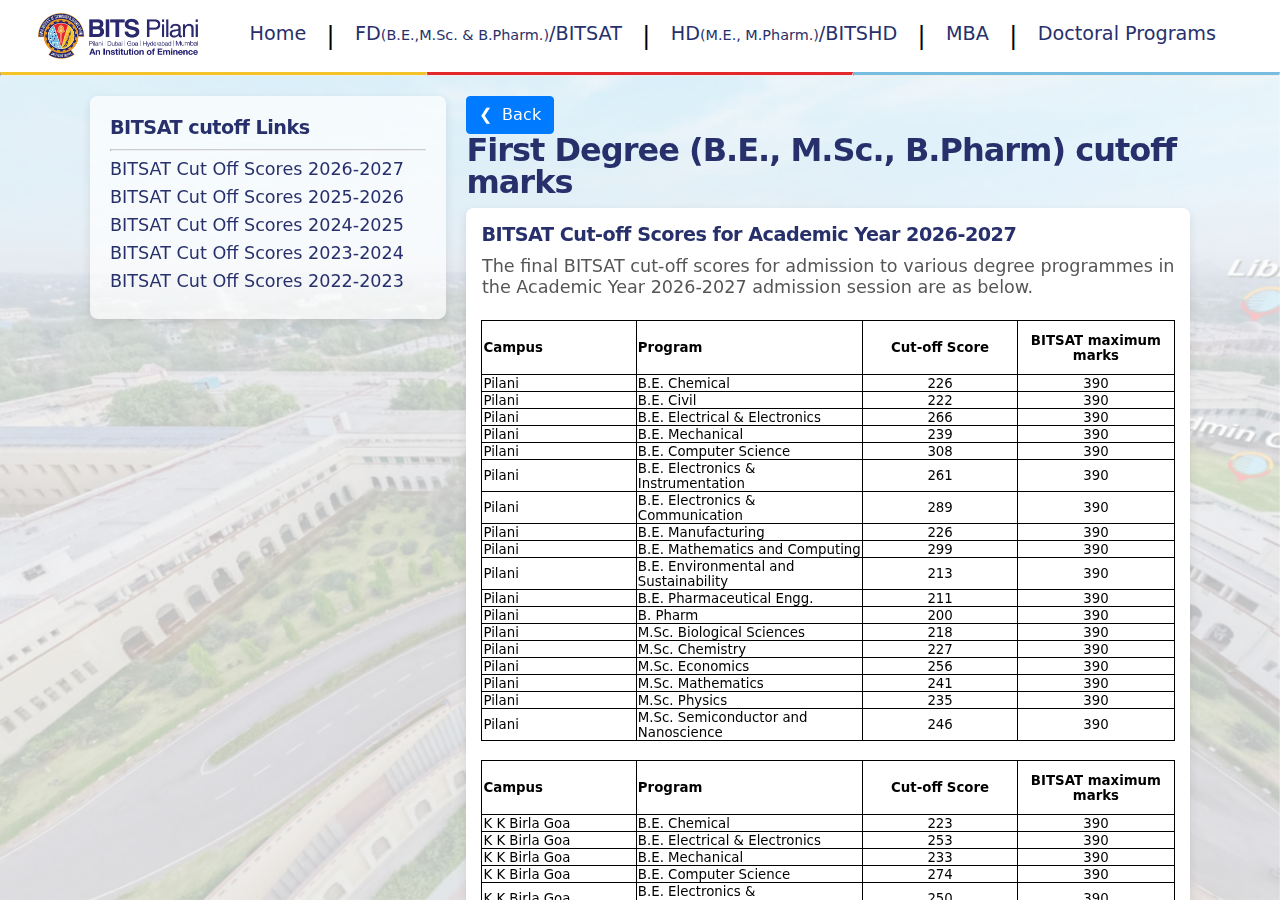Click the cut-off score '200'
The width and height of the screenshot is (1280, 900).
(x=940, y=615)
